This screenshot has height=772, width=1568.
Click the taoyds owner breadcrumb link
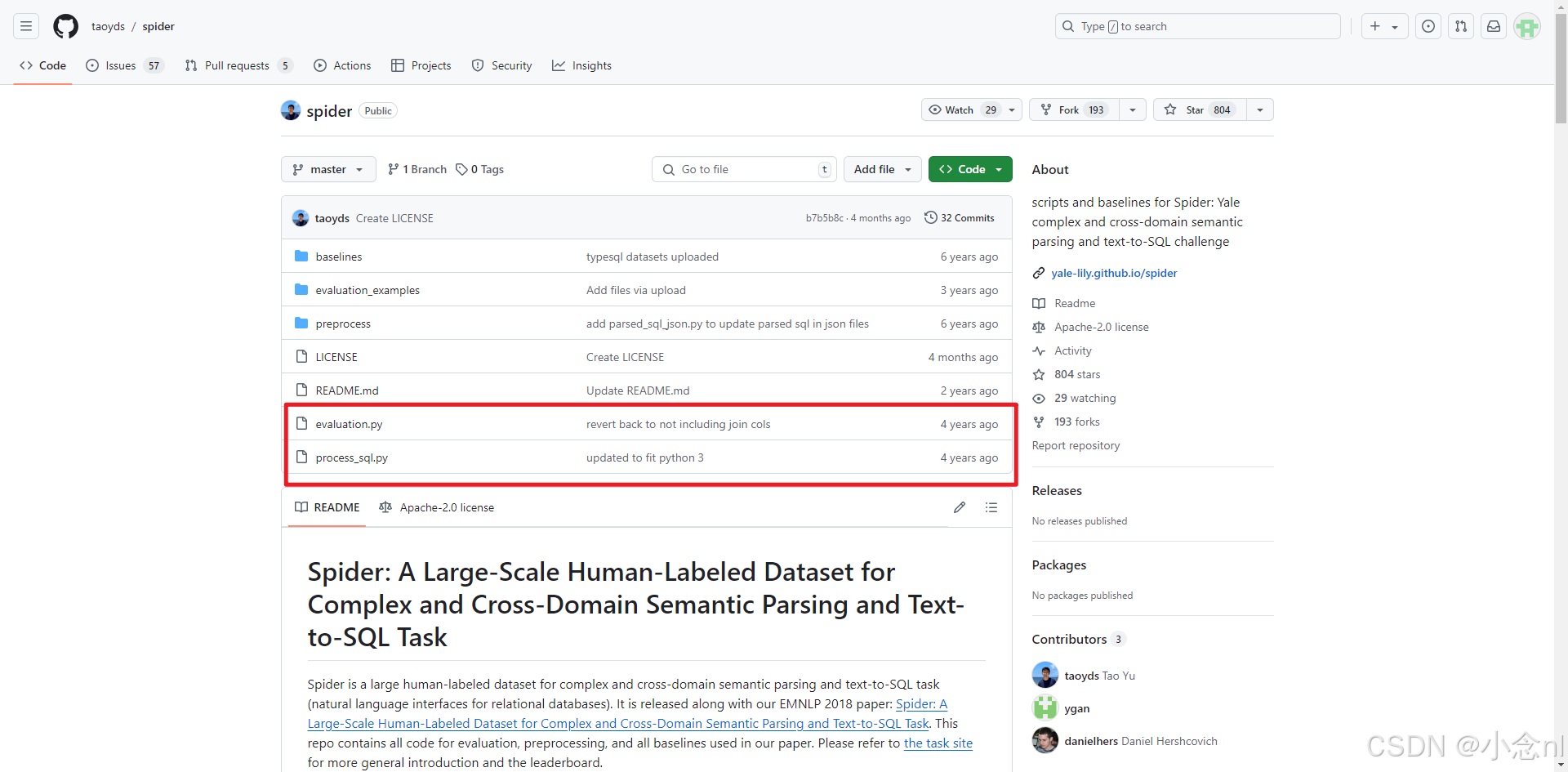(108, 26)
